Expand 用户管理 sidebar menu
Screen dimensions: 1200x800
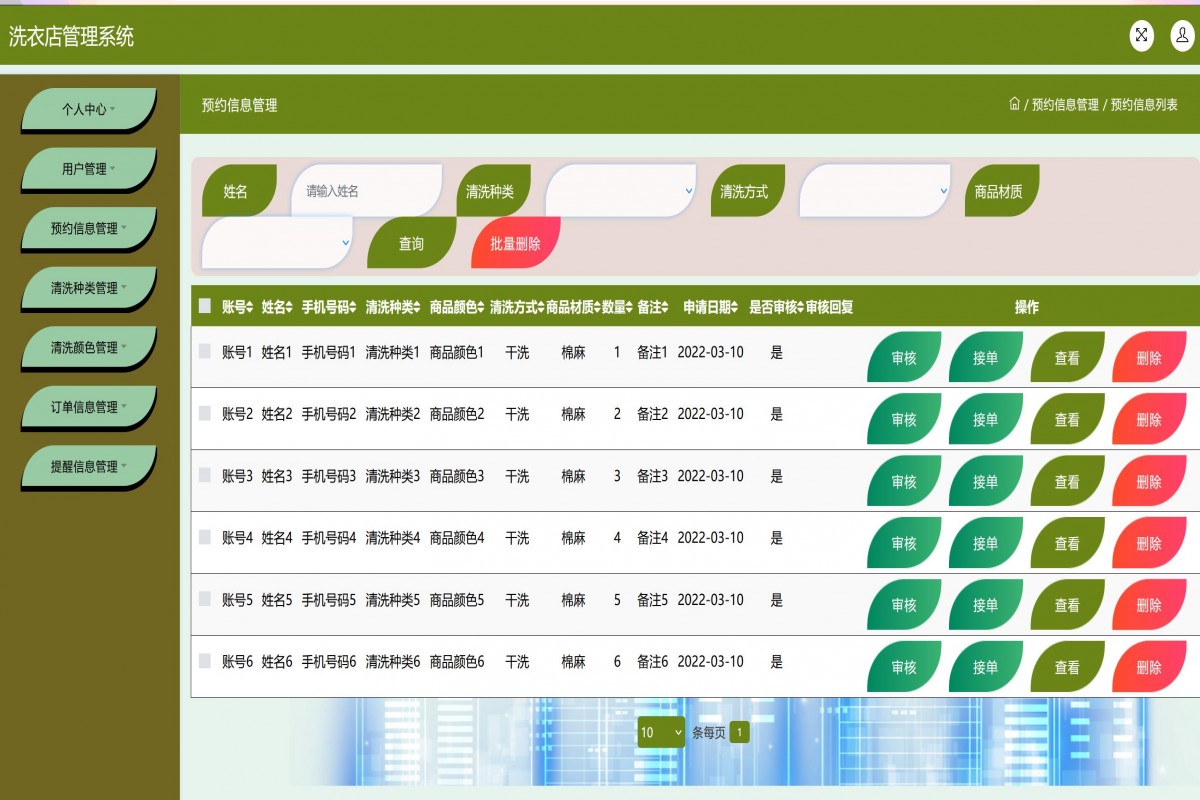click(88, 169)
